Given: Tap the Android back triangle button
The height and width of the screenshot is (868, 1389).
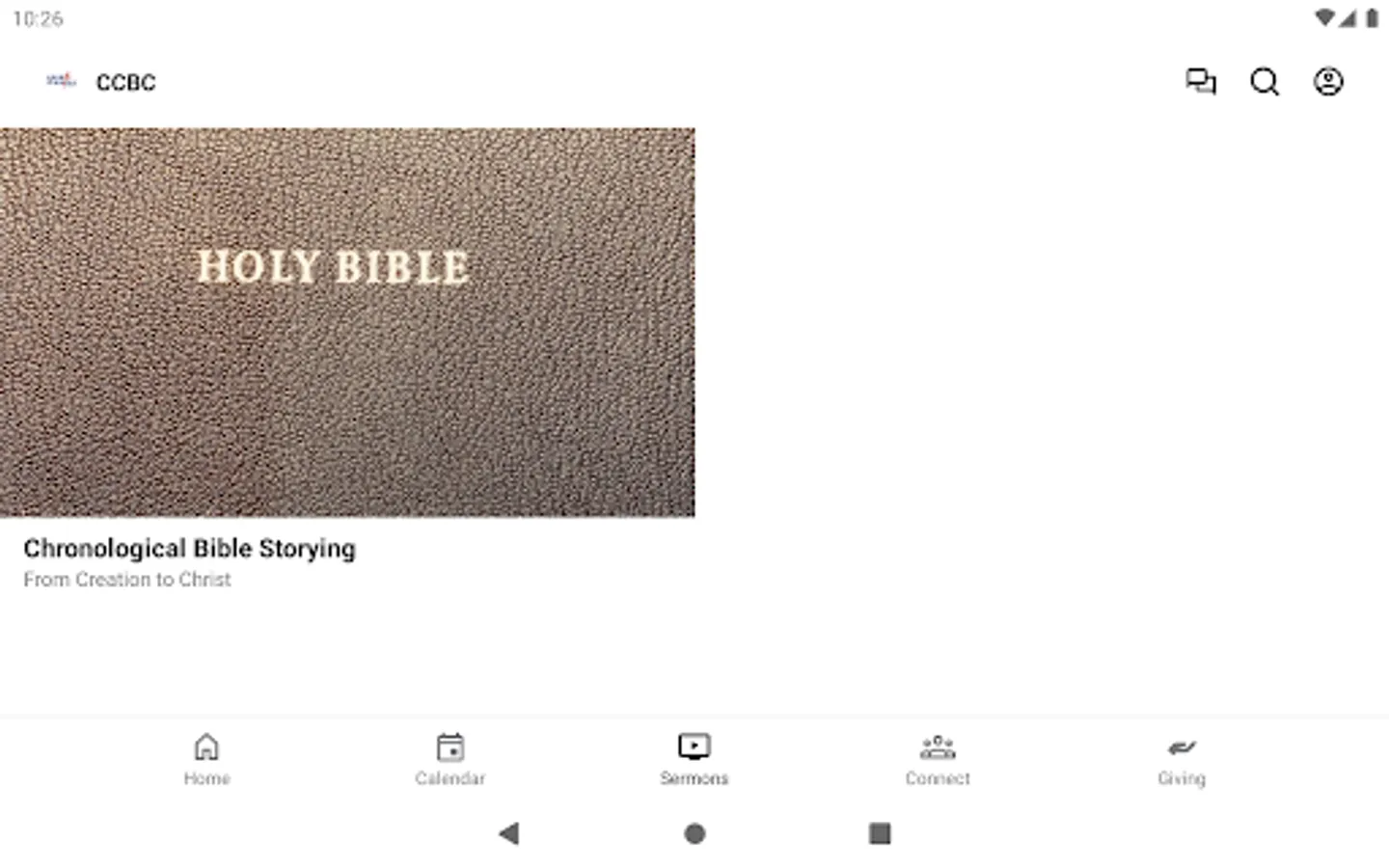Looking at the screenshot, I should tap(509, 833).
